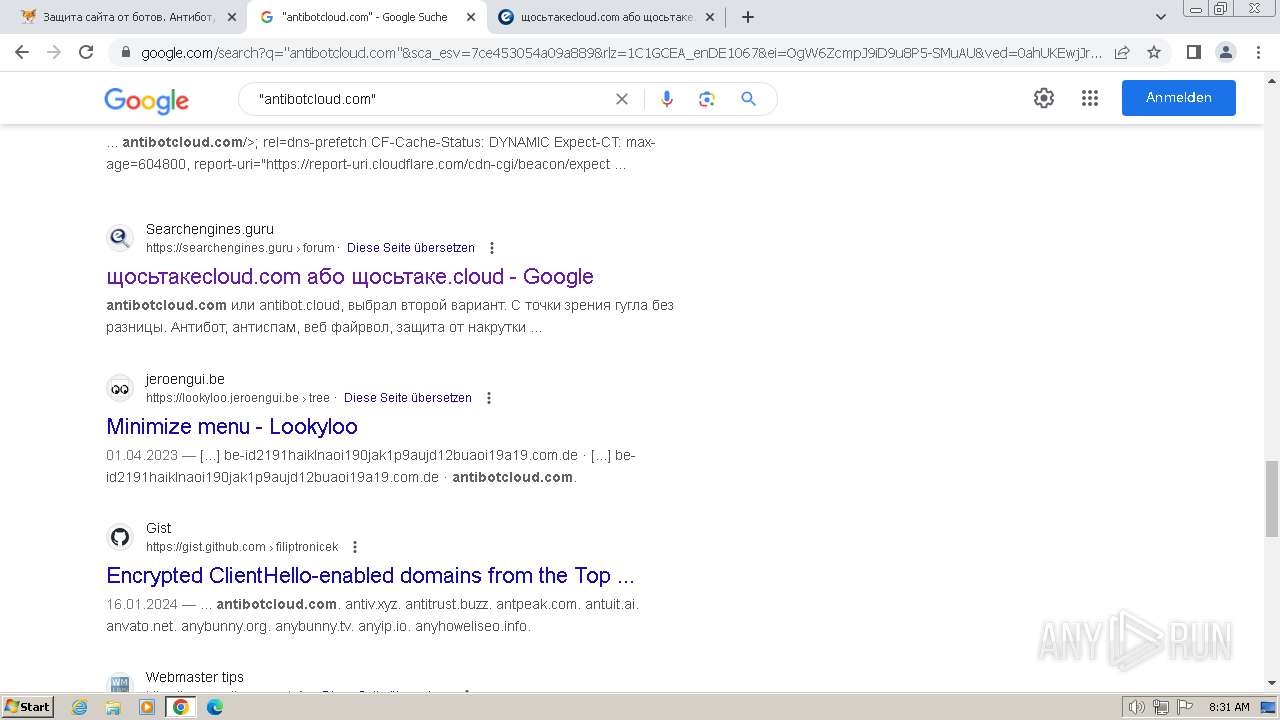
Task: Go forward one page in browser
Action: tap(54, 52)
